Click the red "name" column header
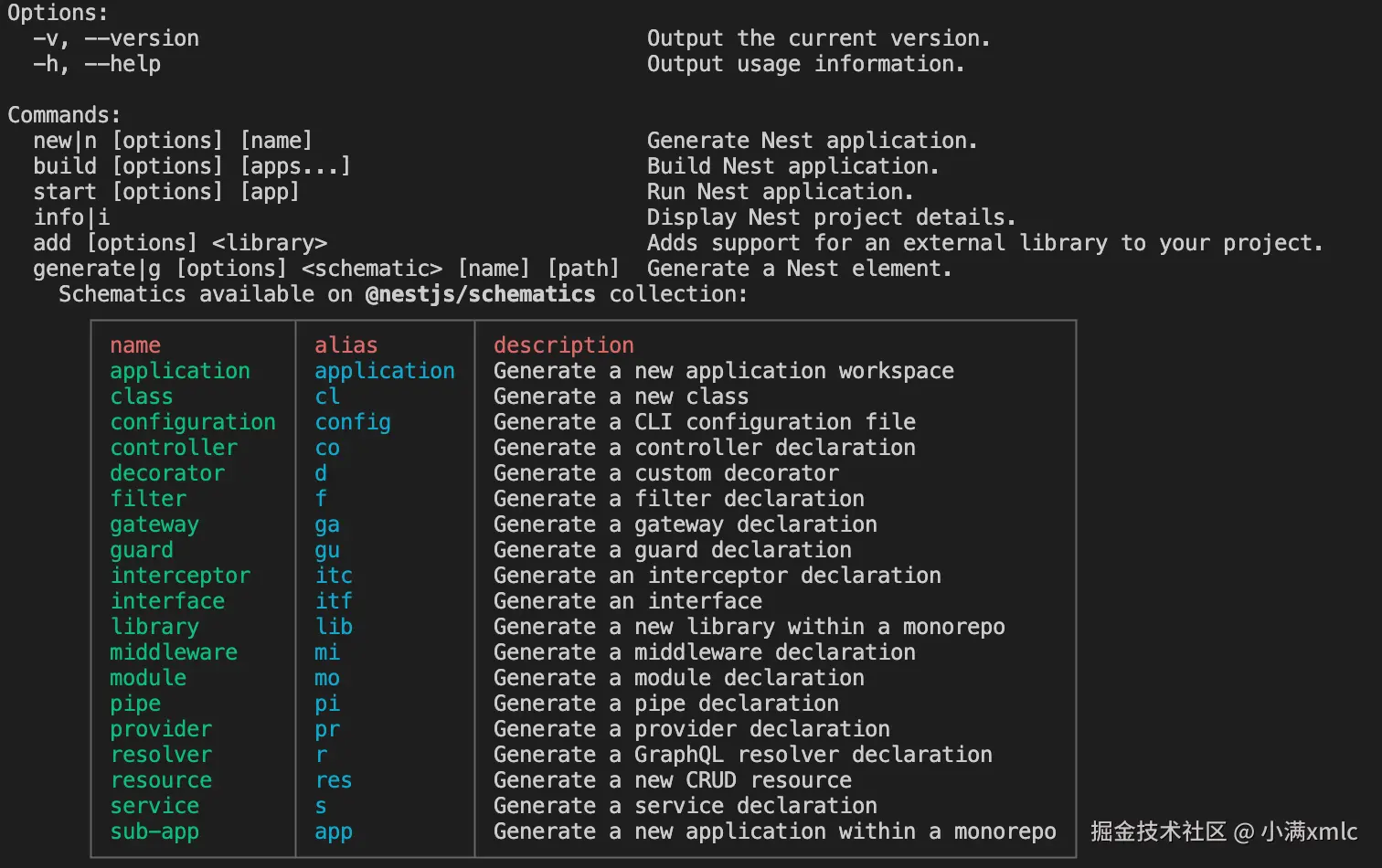Viewport: 1382px width, 868px height. [135, 345]
